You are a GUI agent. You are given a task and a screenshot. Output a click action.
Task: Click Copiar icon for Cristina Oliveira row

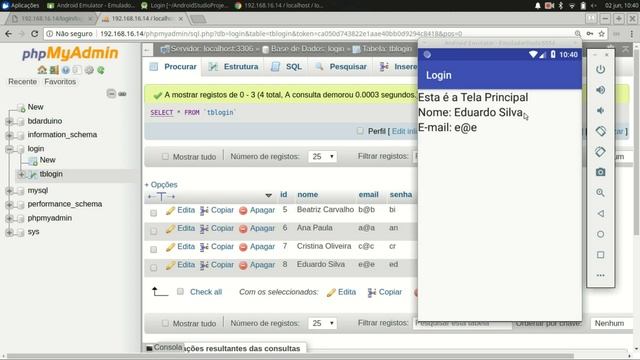point(204,247)
